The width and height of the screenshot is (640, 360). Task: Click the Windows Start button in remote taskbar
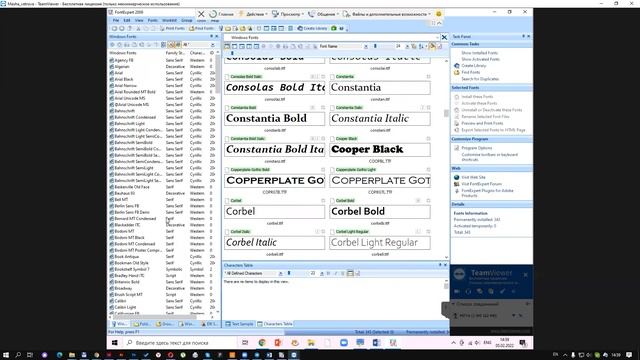[x=115, y=343]
